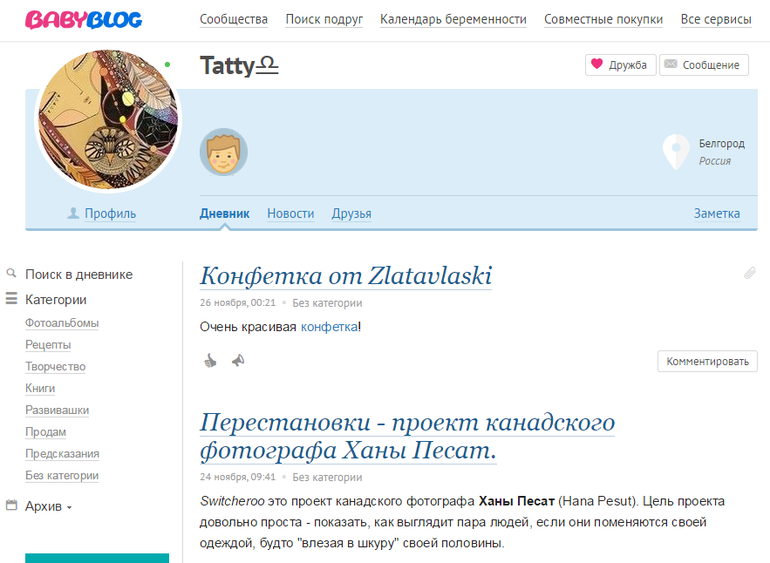Open Рецепты category
This screenshot has width=770, height=563.
pyautogui.click(x=48, y=345)
